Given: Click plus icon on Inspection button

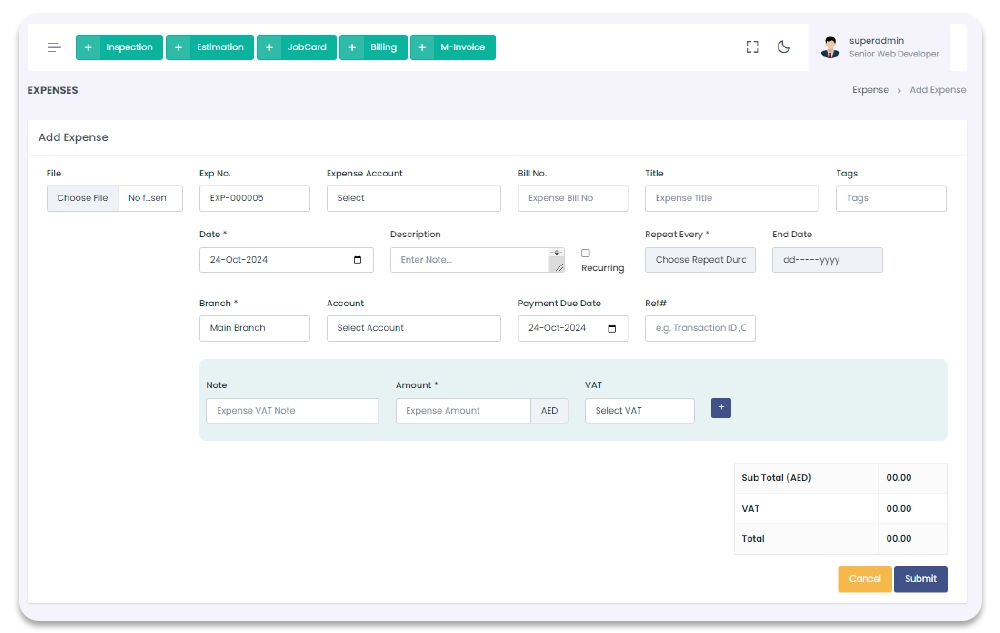Looking at the screenshot, I should 89,47.
